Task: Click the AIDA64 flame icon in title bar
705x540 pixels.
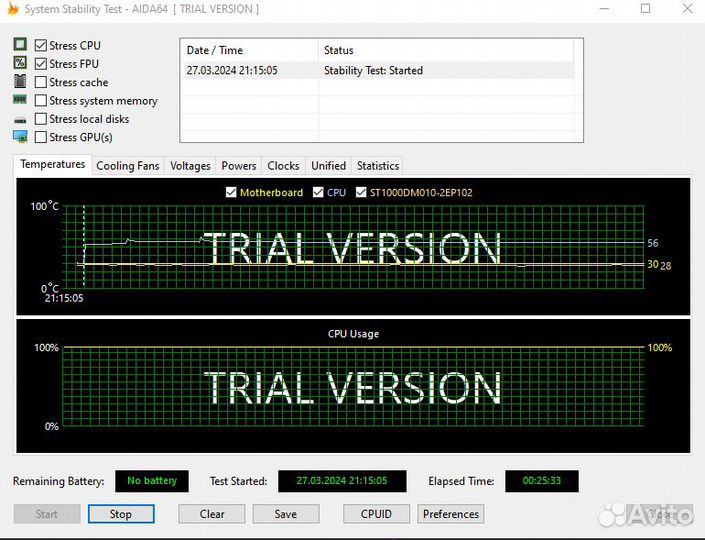Action: pyautogui.click(x=13, y=9)
